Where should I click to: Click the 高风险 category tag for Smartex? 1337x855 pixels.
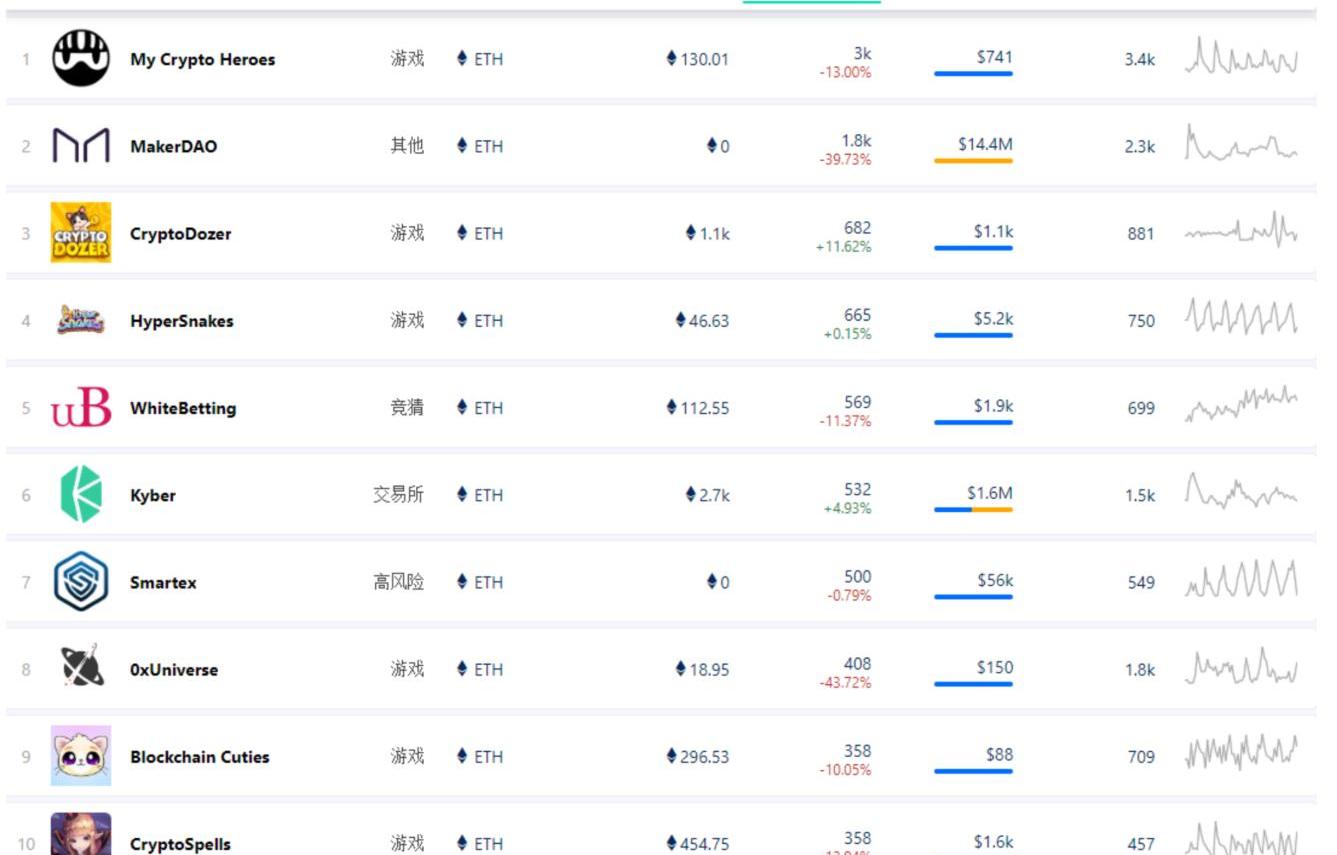398,581
